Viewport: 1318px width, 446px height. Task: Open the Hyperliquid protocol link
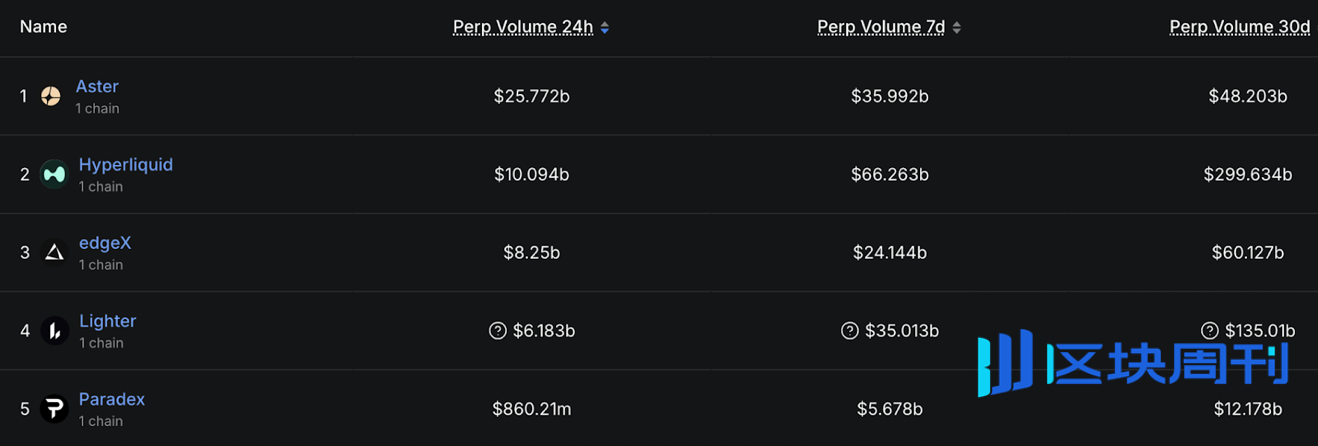click(x=126, y=164)
